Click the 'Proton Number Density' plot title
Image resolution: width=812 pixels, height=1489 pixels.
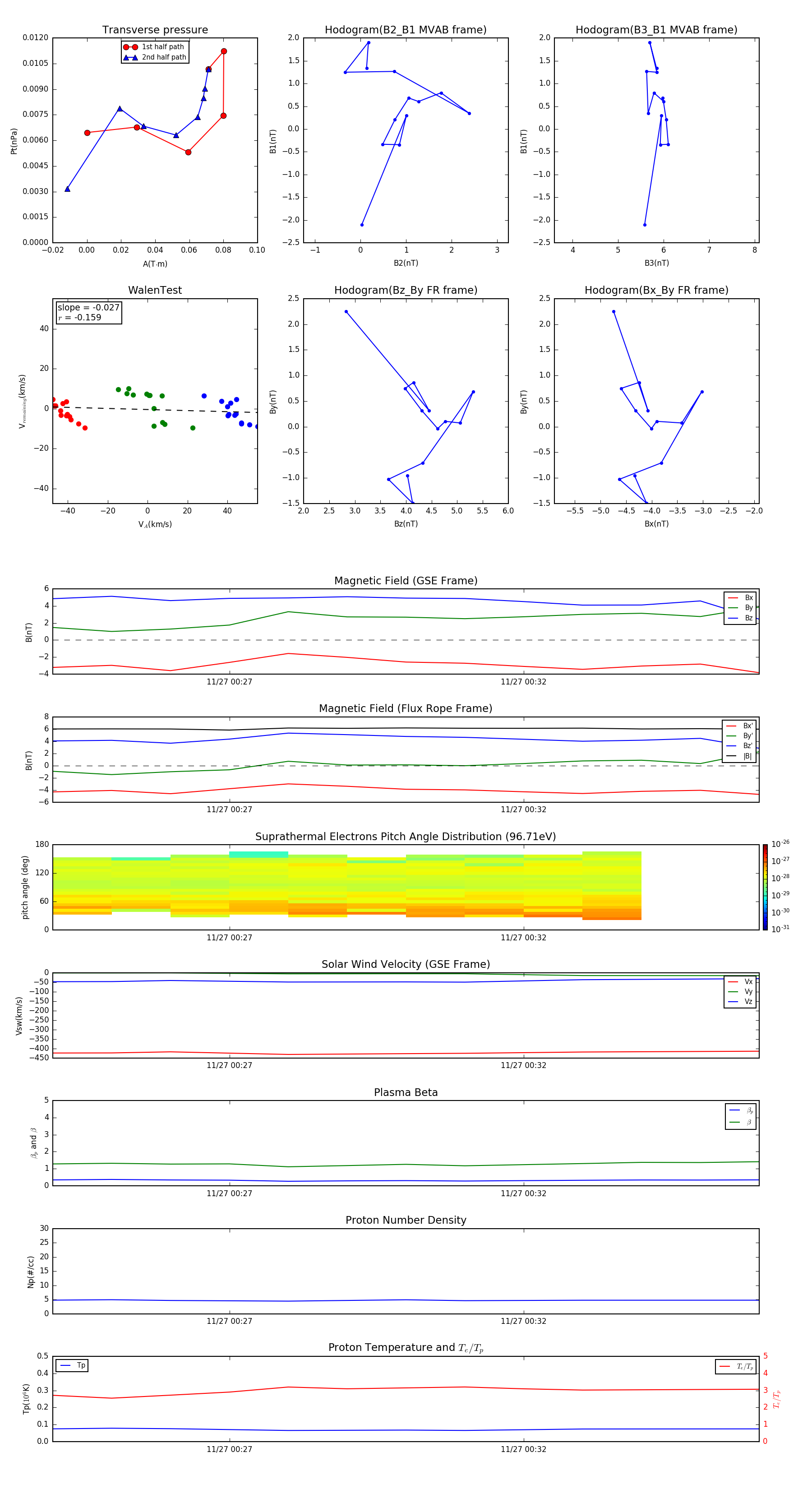click(406, 1220)
